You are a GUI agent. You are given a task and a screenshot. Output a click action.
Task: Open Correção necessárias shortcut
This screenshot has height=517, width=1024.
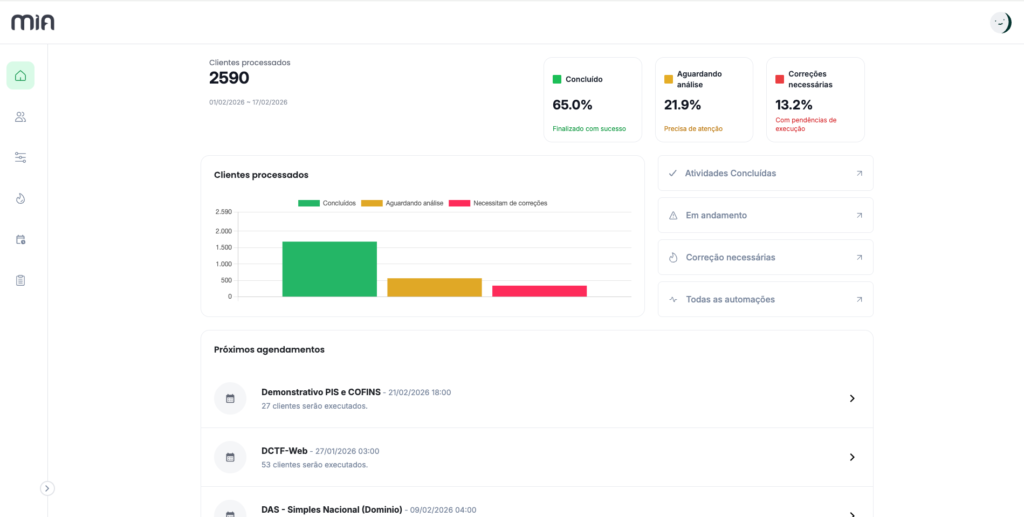(765, 257)
